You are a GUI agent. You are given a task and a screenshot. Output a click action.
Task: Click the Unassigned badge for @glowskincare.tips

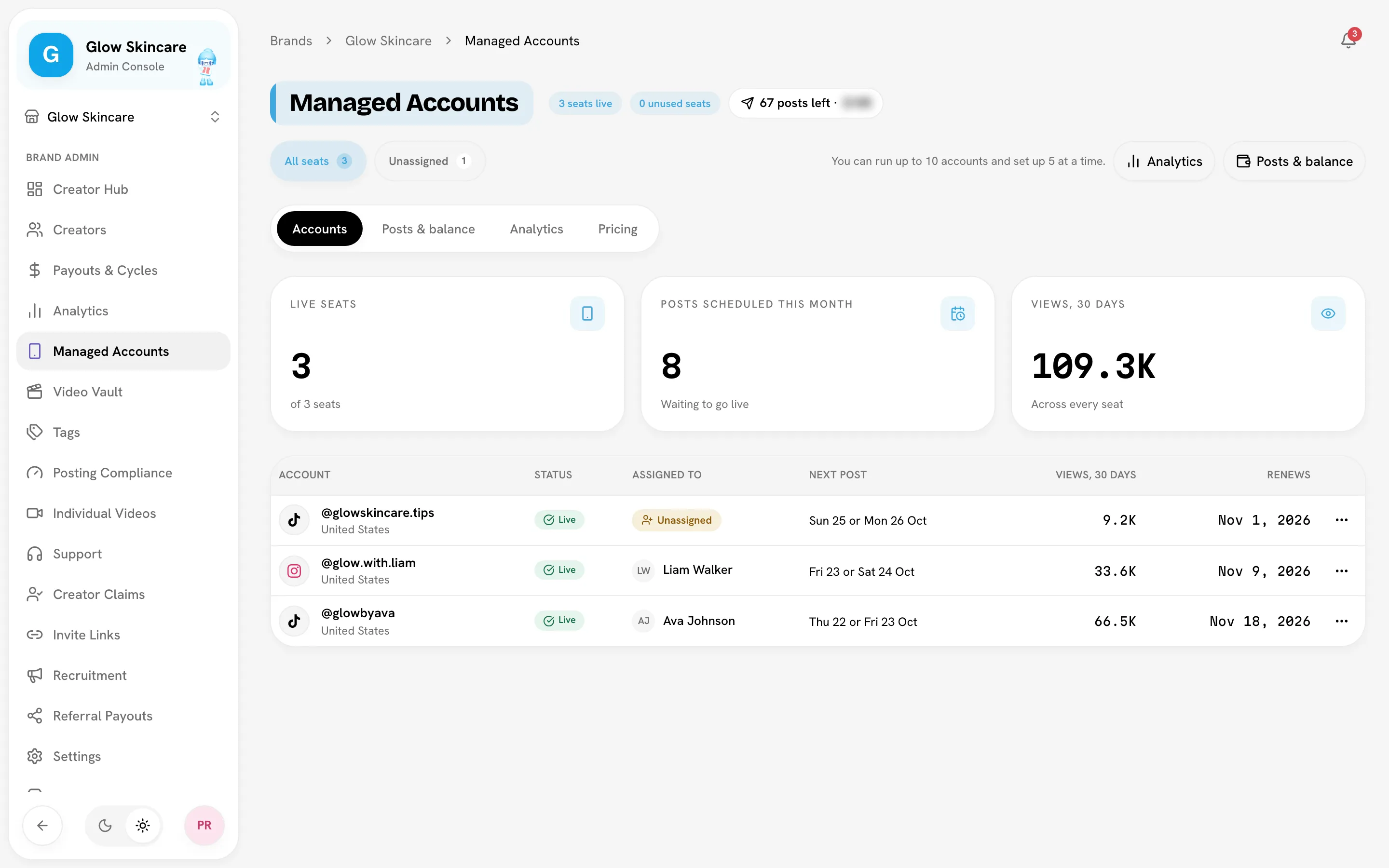(x=677, y=520)
